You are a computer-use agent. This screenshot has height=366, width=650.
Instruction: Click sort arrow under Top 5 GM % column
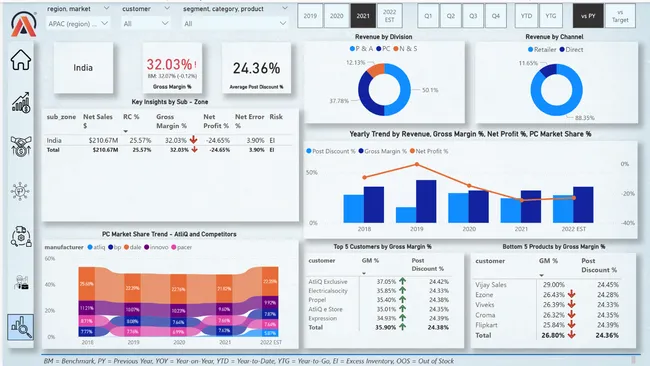(x=364, y=273)
